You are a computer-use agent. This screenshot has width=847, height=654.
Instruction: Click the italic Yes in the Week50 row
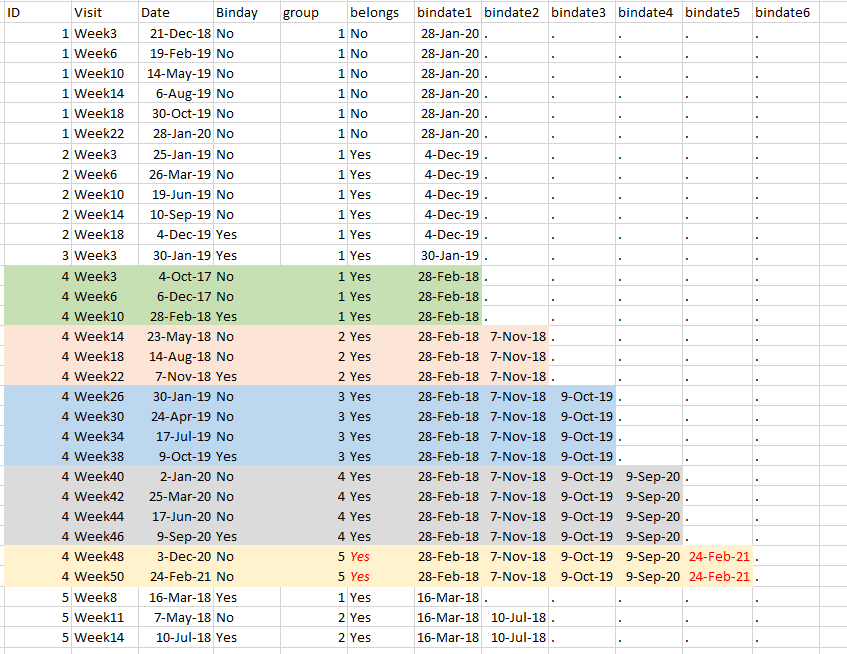(360, 576)
